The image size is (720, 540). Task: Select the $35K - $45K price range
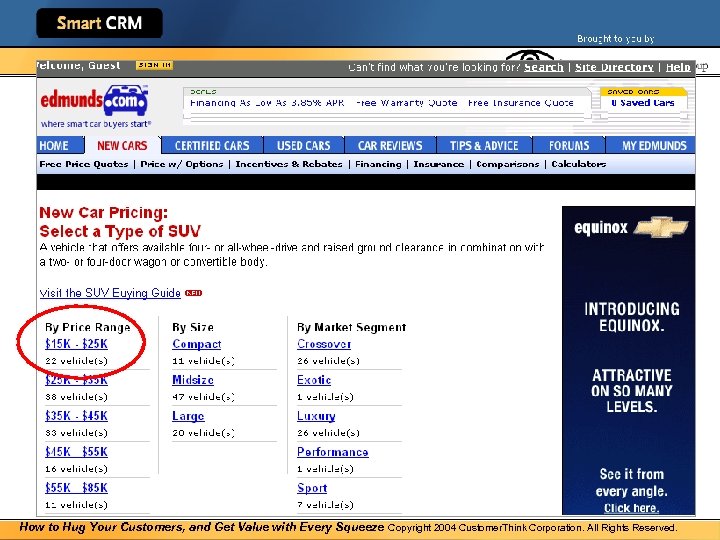(x=76, y=416)
